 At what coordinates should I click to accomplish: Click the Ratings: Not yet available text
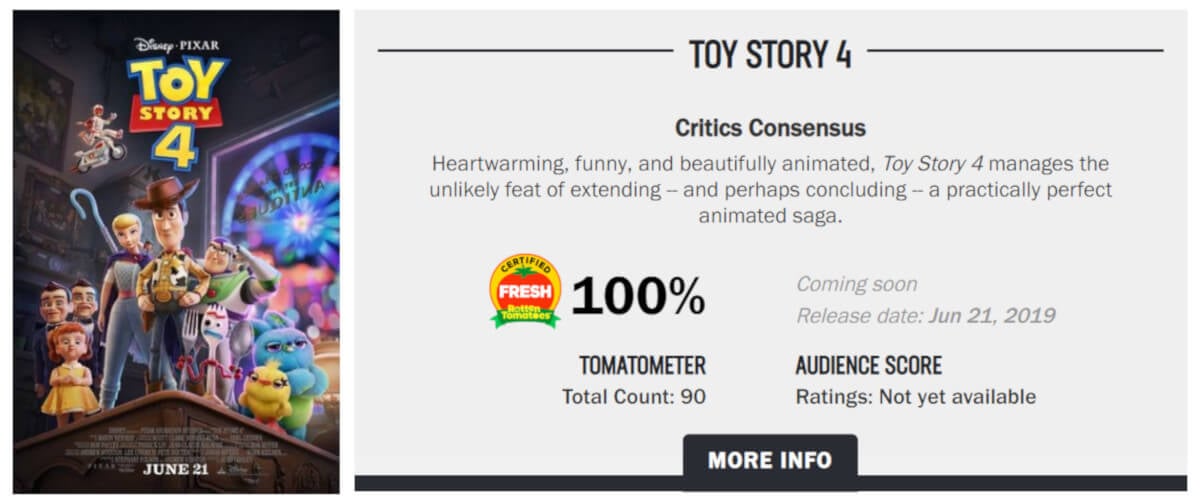915,397
